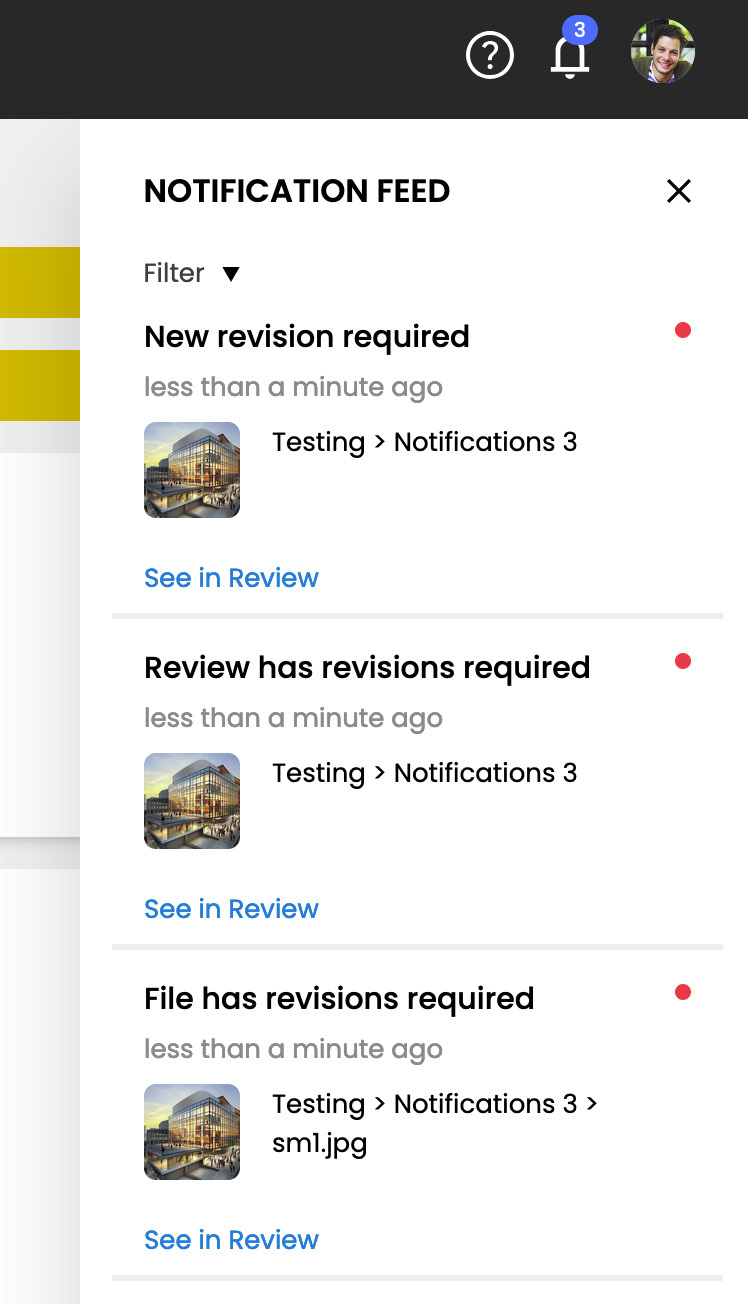This screenshot has height=1304, width=748.
Task: Click 'See in Review' under New revision required
Action: 231,578
